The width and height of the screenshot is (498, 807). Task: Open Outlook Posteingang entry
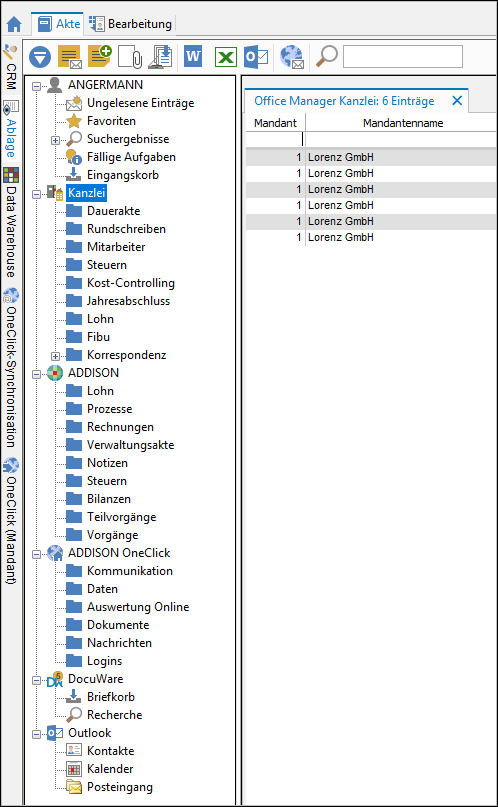pos(120,787)
